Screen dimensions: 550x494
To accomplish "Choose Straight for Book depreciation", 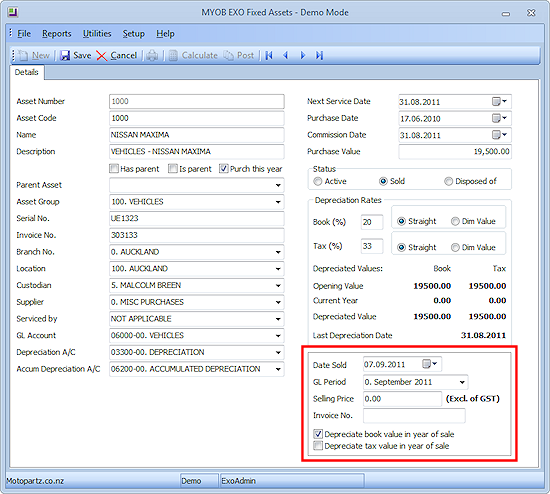I will click(401, 221).
